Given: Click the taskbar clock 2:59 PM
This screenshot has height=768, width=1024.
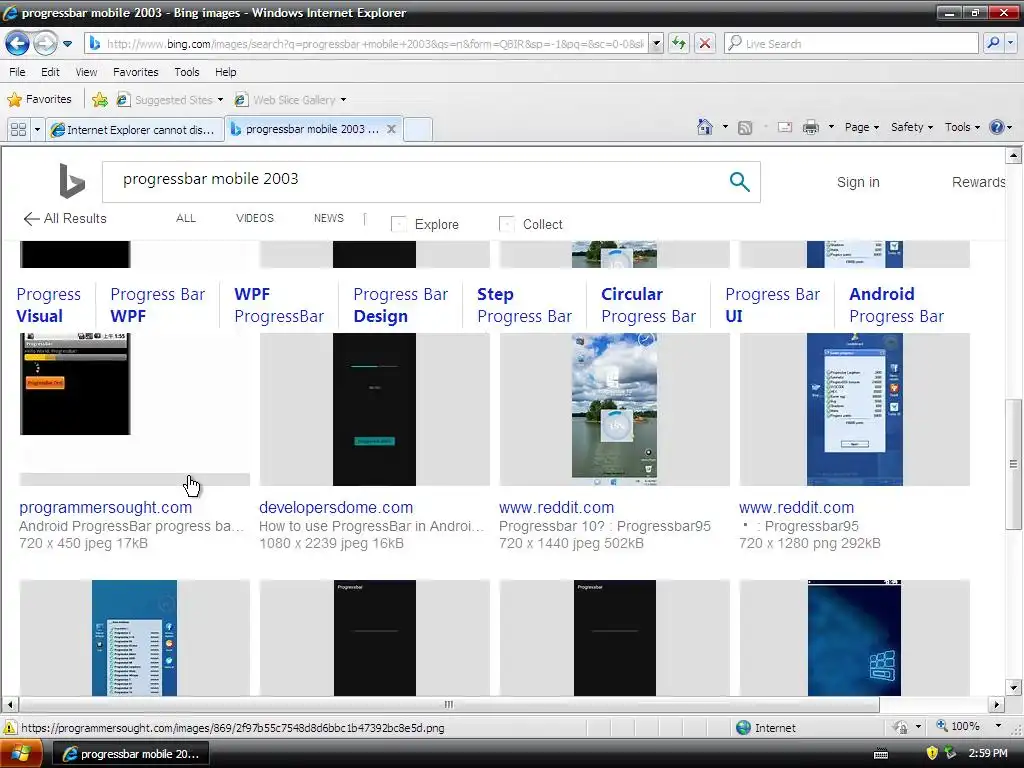Looking at the screenshot, I should 988,754.
